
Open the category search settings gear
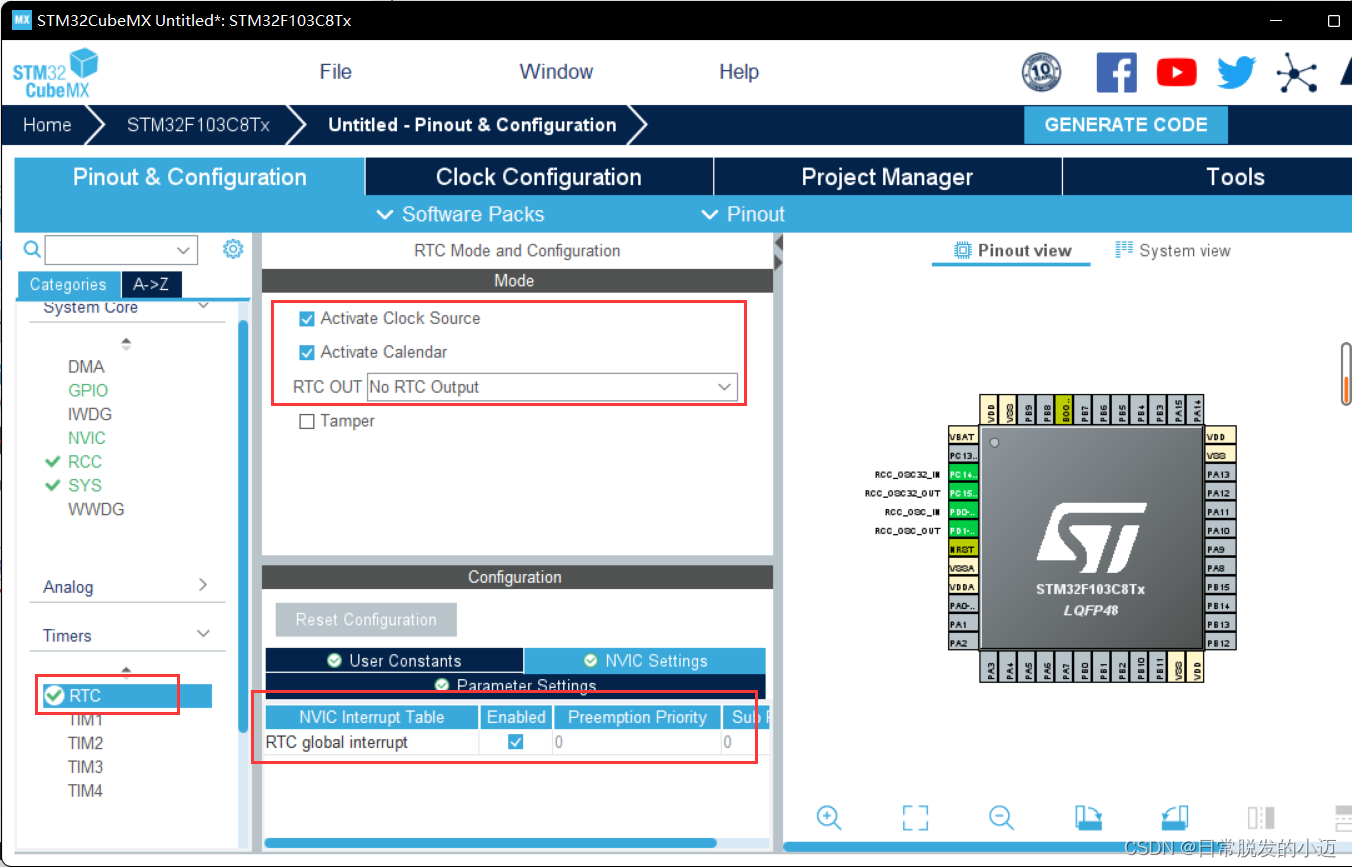point(233,249)
